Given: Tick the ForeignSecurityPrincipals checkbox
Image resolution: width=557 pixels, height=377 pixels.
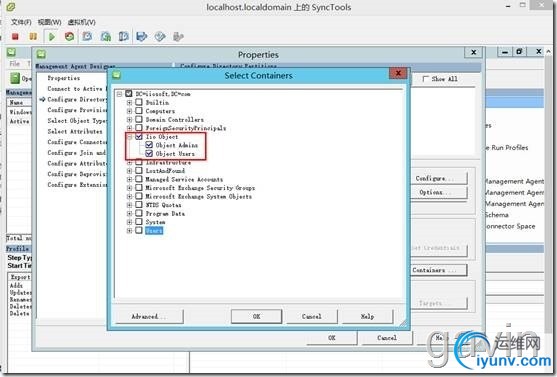Looking at the screenshot, I should [139, 128].
